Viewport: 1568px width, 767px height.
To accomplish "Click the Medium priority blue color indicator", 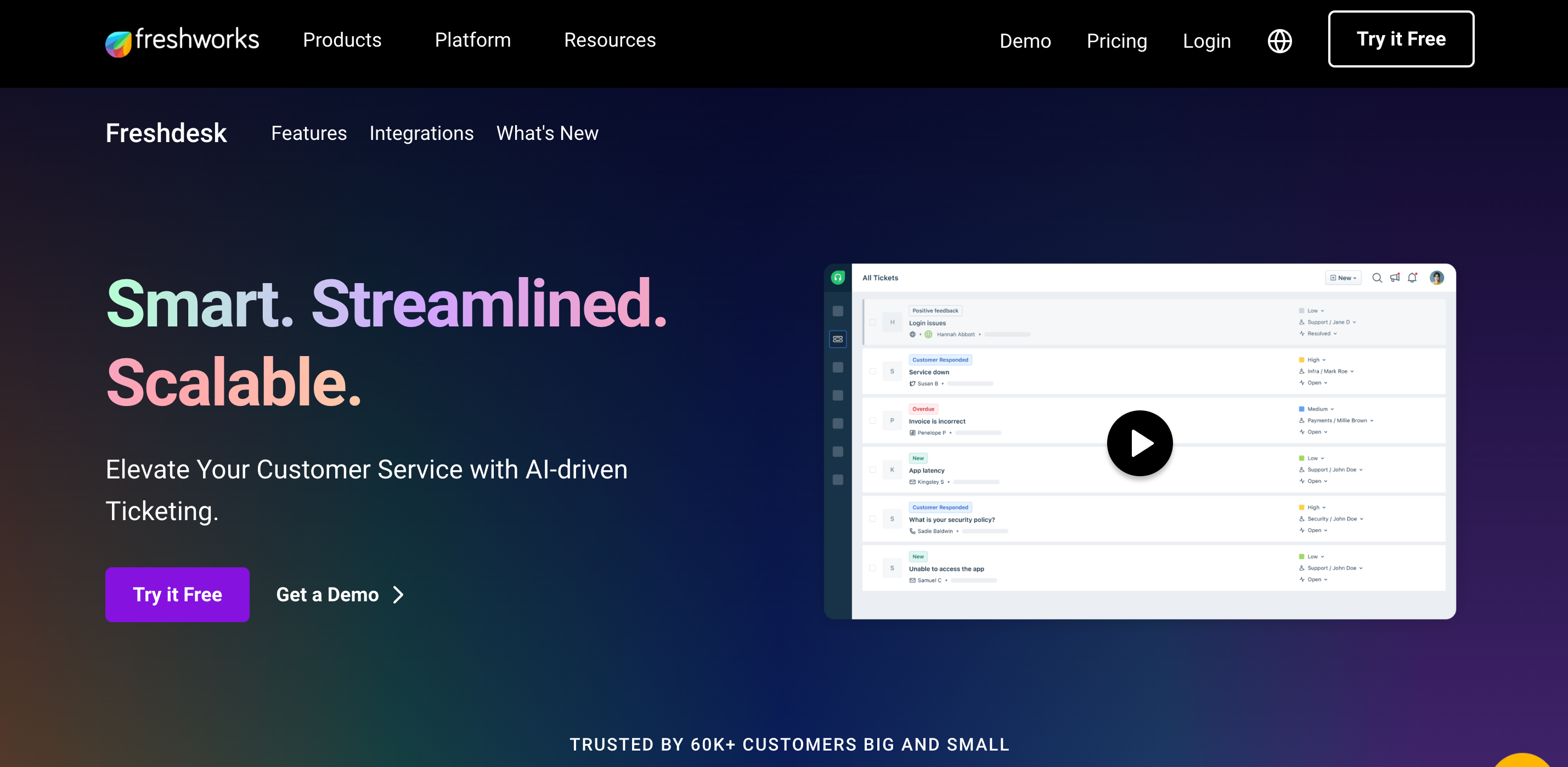I will click(x=1301, y=409).
